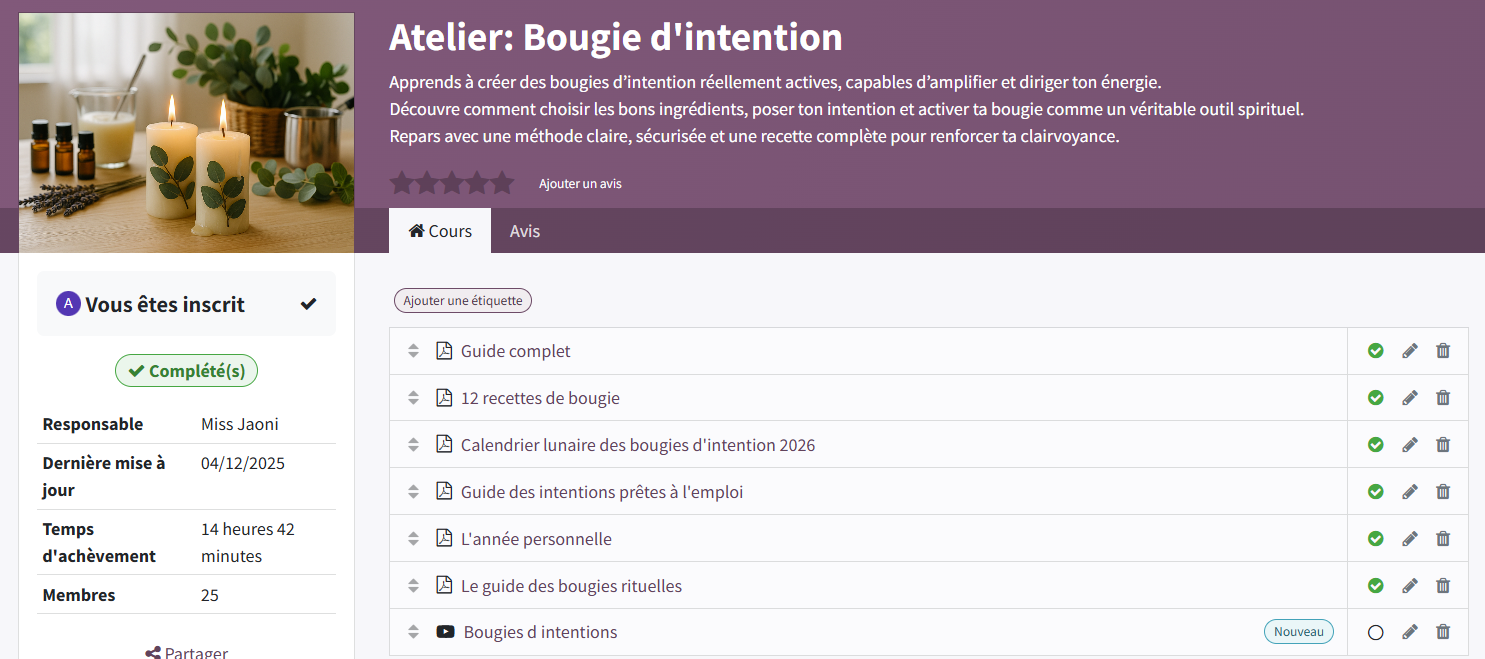Click the sort handle of 12 recettes de bougie
The image size is (1485, 659).
(x=413, y=398)
